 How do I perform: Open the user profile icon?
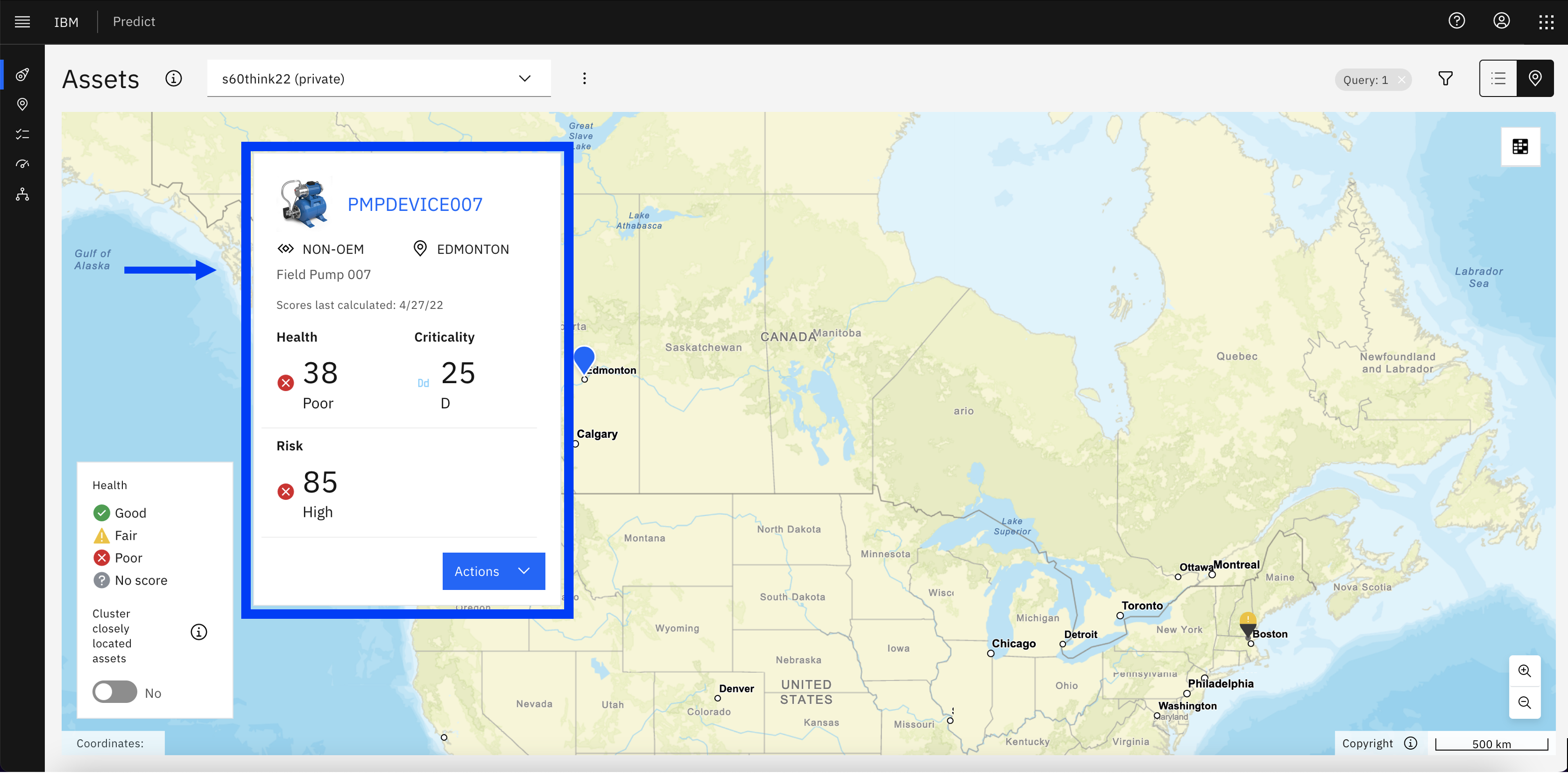pyautogui.click(x=1502, y=21)
